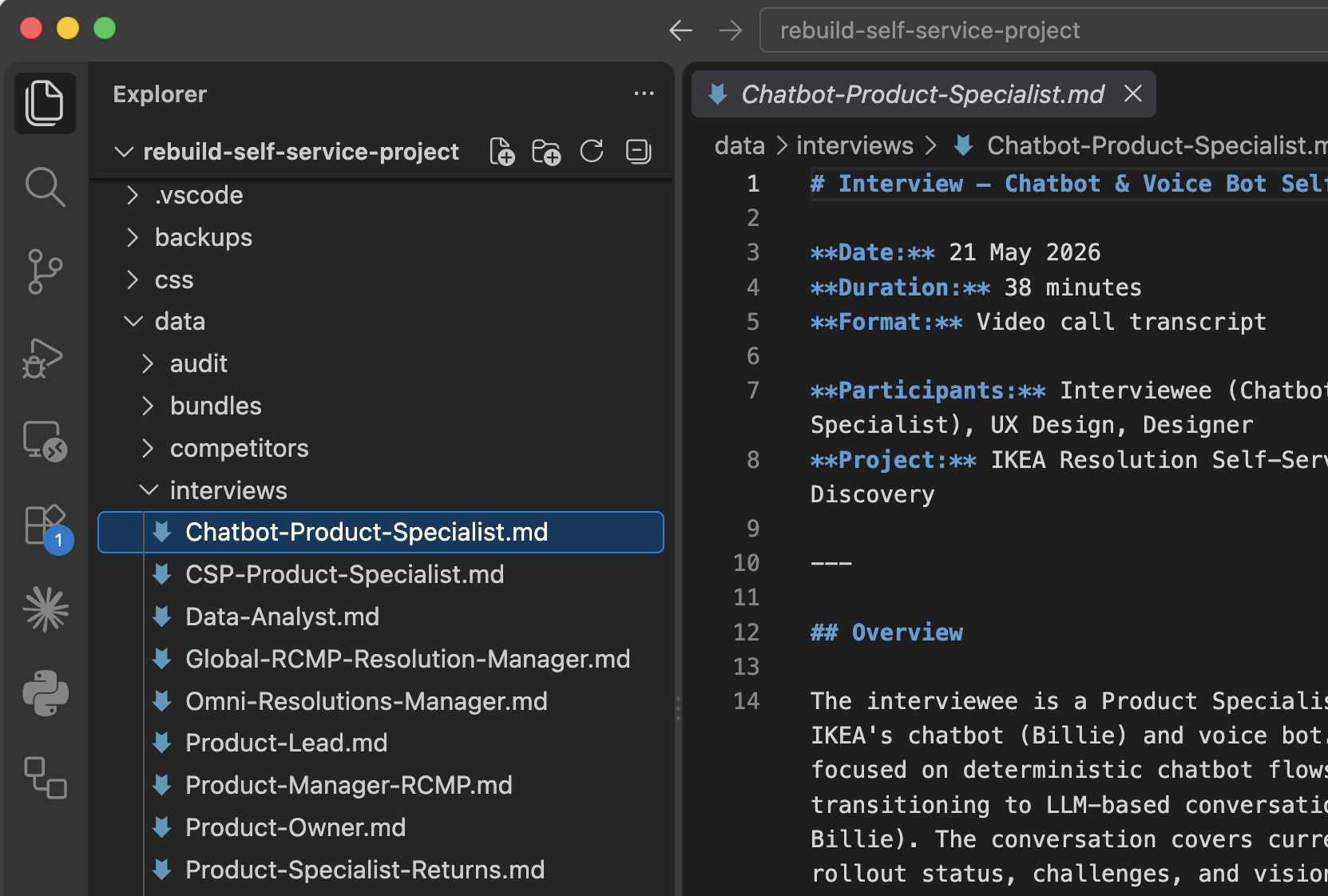Click the interviews breadcrumb segment
This screenshot has width=1328, height=896.
(x=854, y=145)
